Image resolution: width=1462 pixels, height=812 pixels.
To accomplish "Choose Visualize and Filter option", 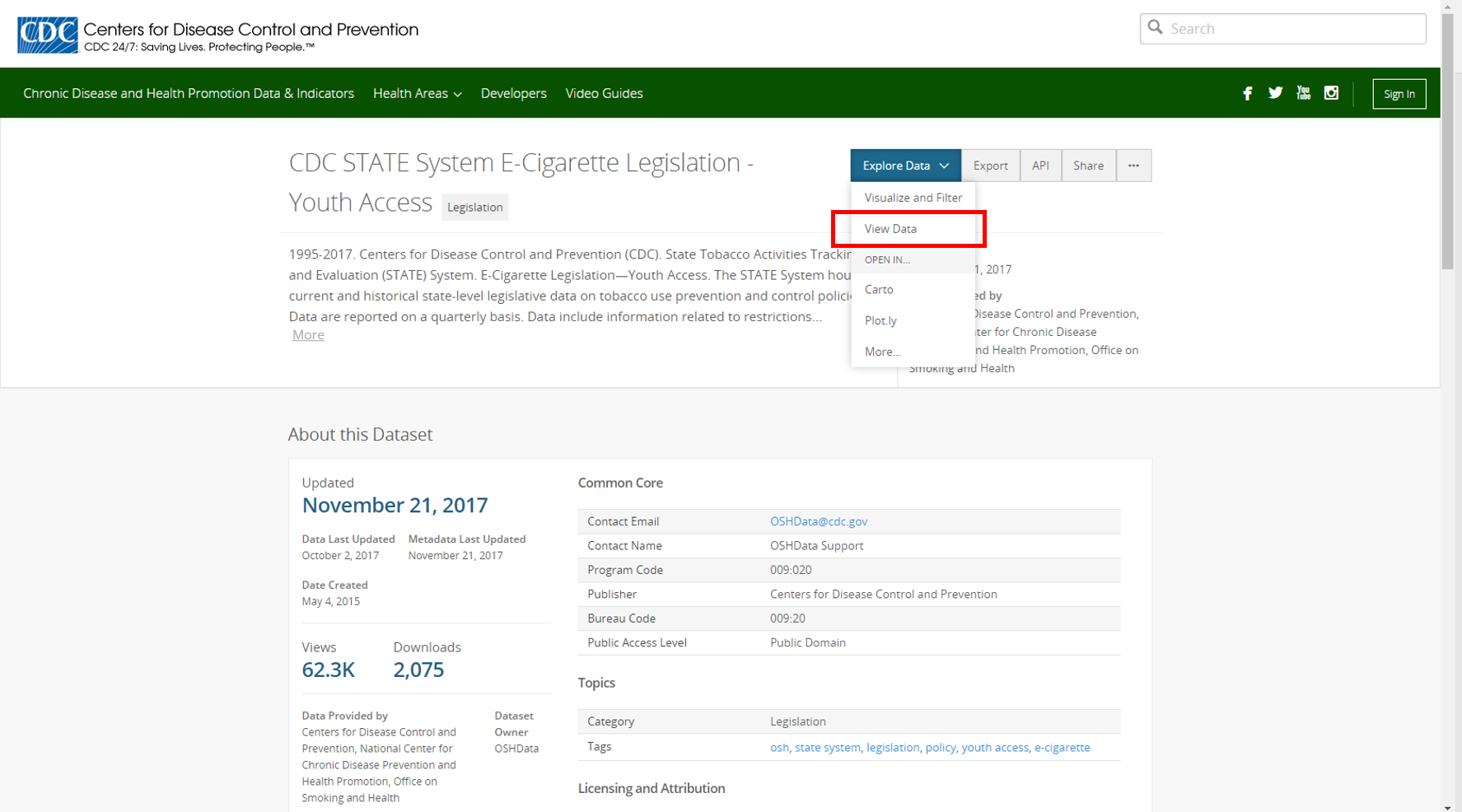I will pyautogui.click(x=913, y=198).
